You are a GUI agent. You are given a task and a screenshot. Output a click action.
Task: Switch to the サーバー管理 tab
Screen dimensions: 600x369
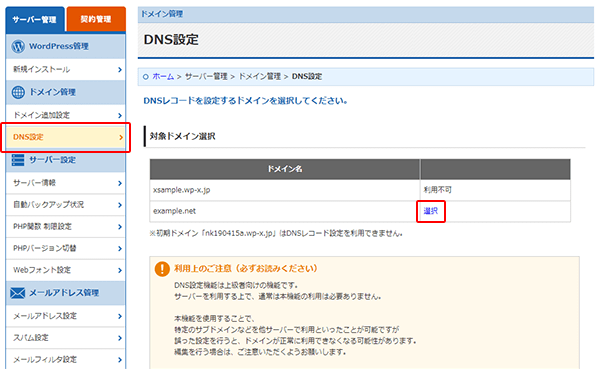(34, 19)
